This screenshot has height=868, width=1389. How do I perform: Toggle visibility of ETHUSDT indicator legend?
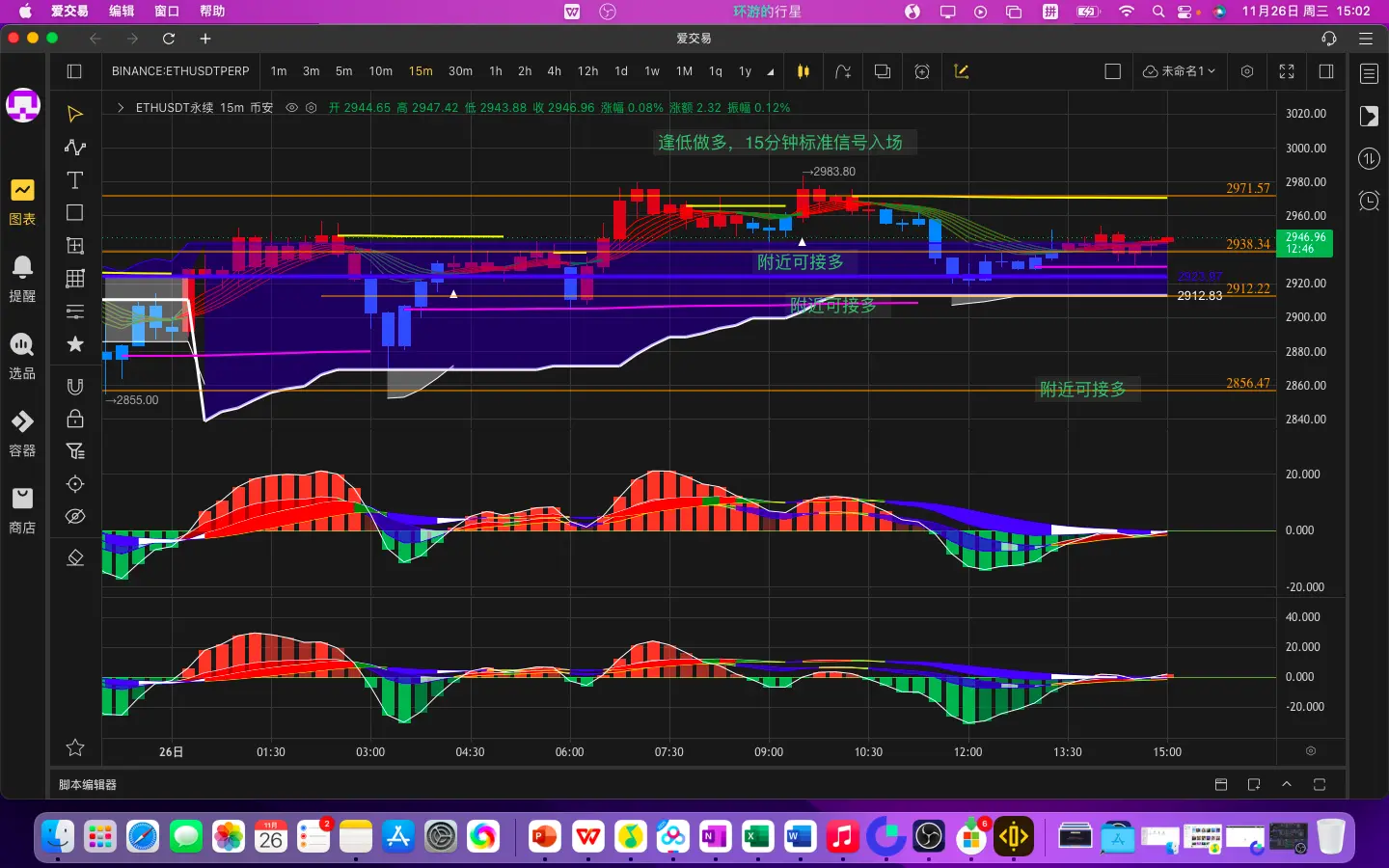[x=291, y=108]
